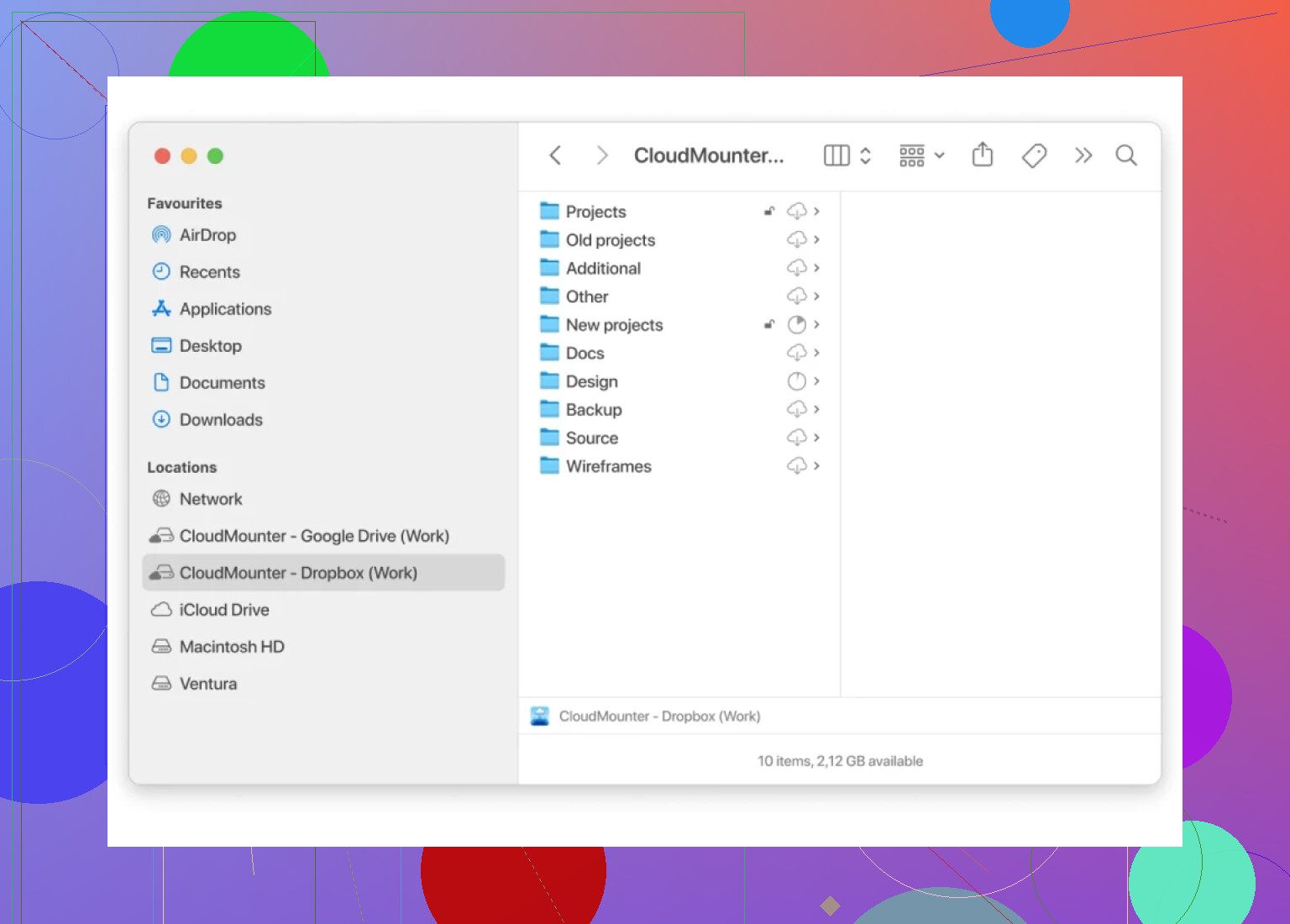Click the Share icon in the toolbar
This screenshot has height=924, width=1290.
coord(983,155)
